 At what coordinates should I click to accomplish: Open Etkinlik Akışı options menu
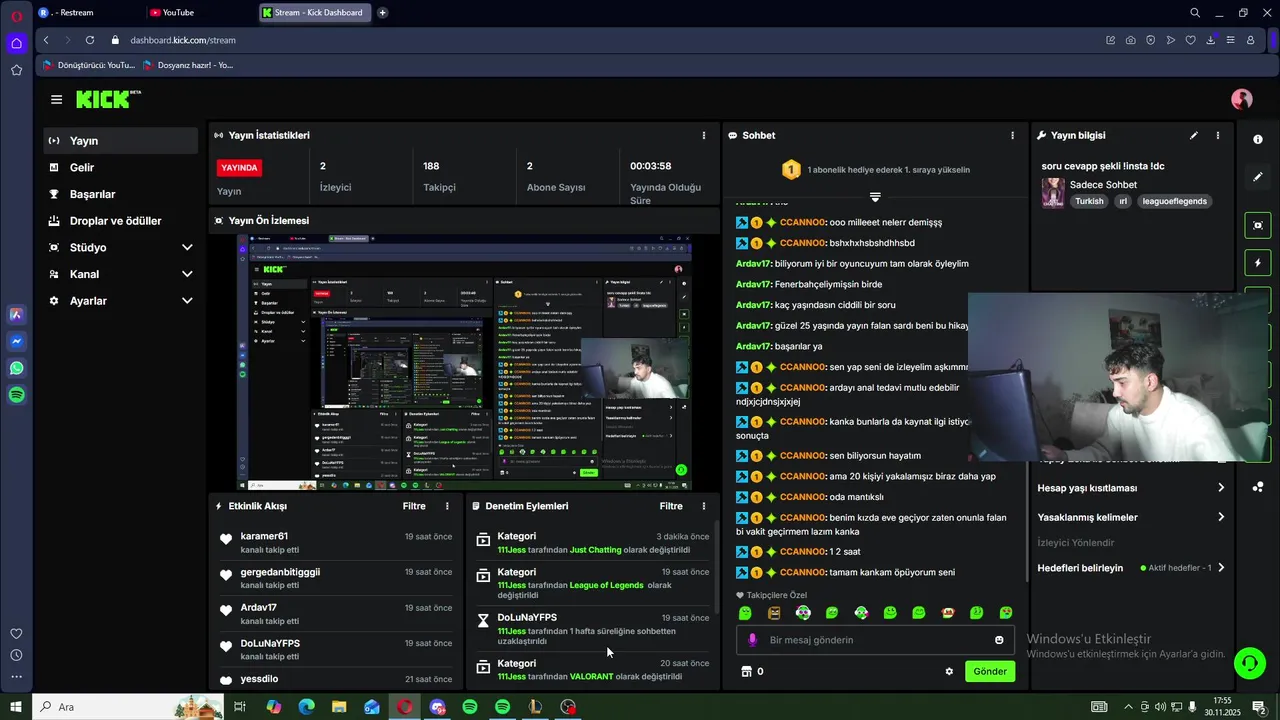(447, 506)
